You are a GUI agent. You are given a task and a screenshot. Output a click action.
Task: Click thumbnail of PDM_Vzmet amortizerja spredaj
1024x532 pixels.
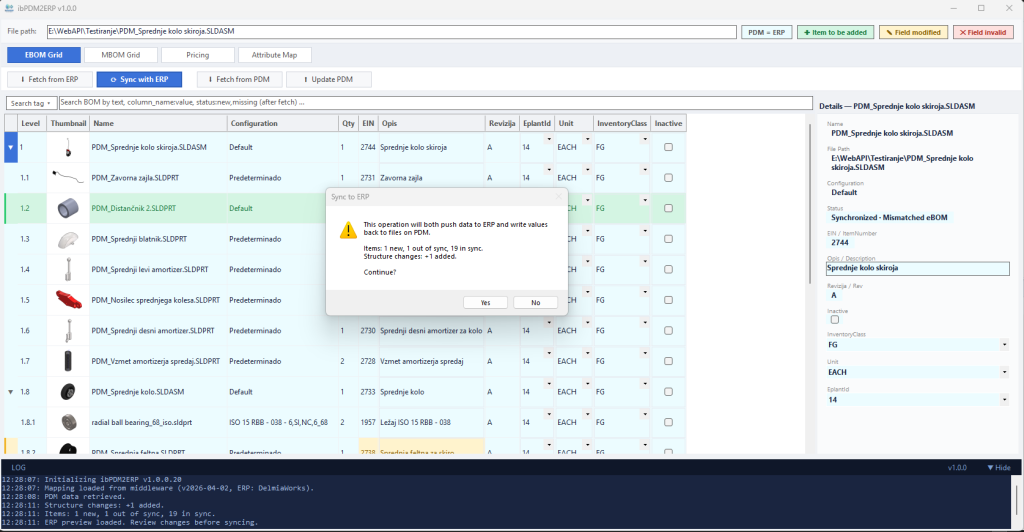68,361
